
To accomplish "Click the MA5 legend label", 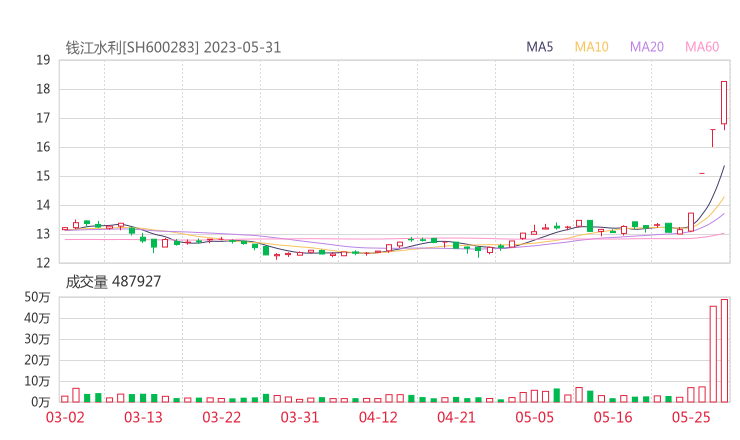I will [x=539, y=47].
